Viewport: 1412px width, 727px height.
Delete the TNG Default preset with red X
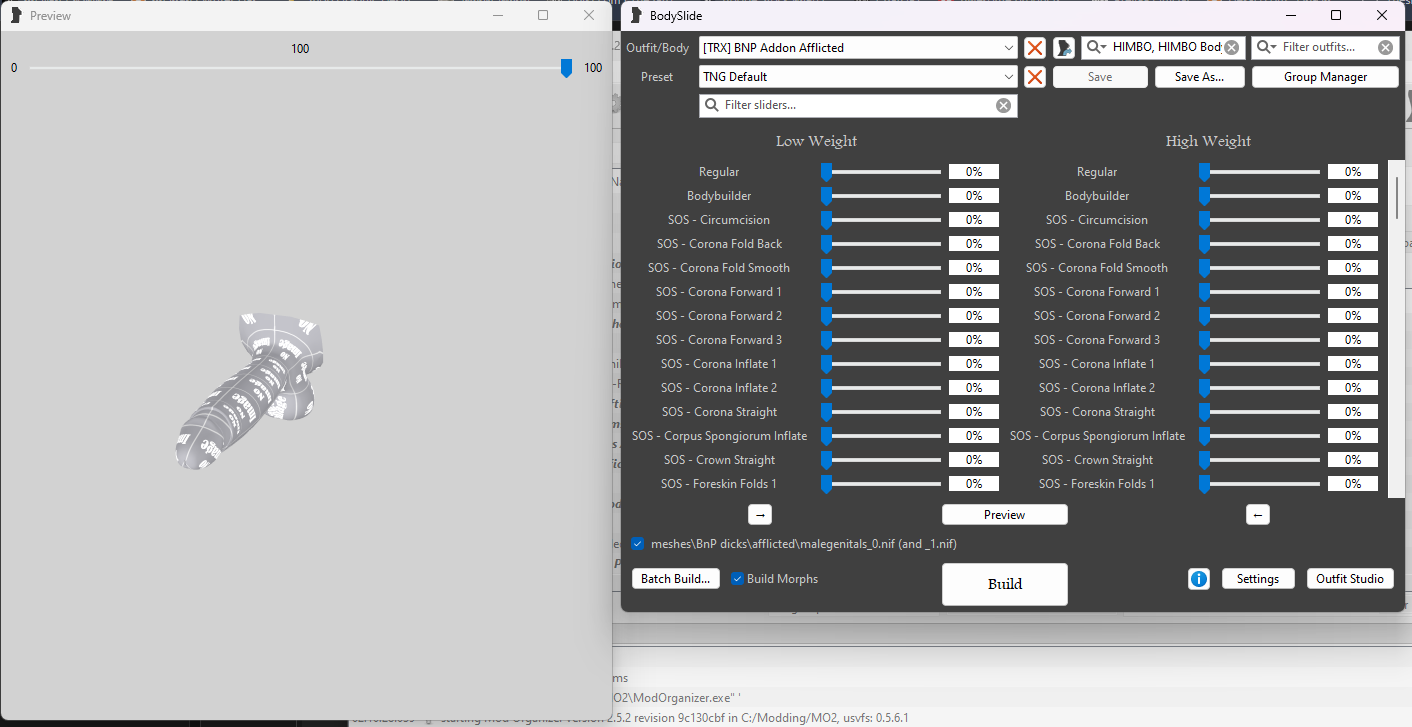[x=1035, y=77]
